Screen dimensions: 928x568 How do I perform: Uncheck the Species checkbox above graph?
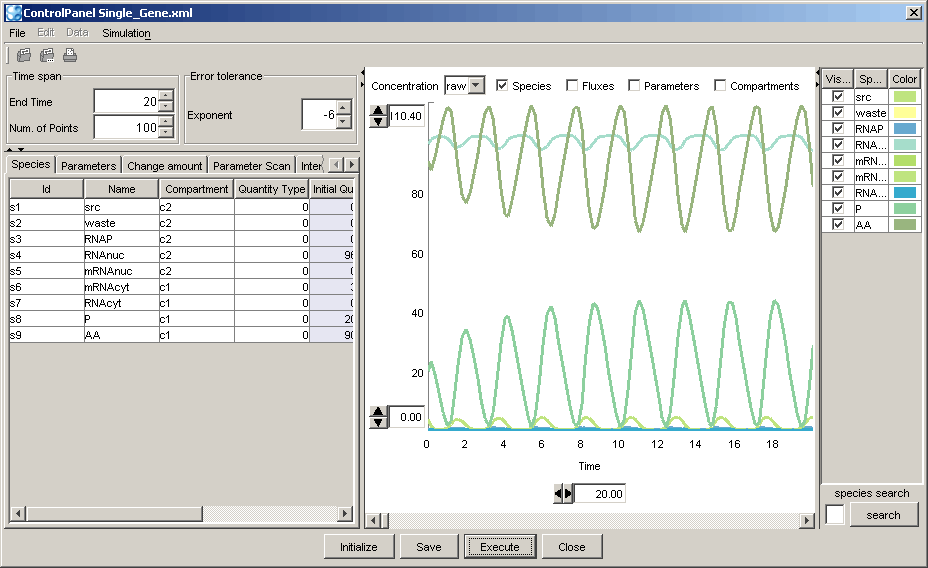[502, 85]
